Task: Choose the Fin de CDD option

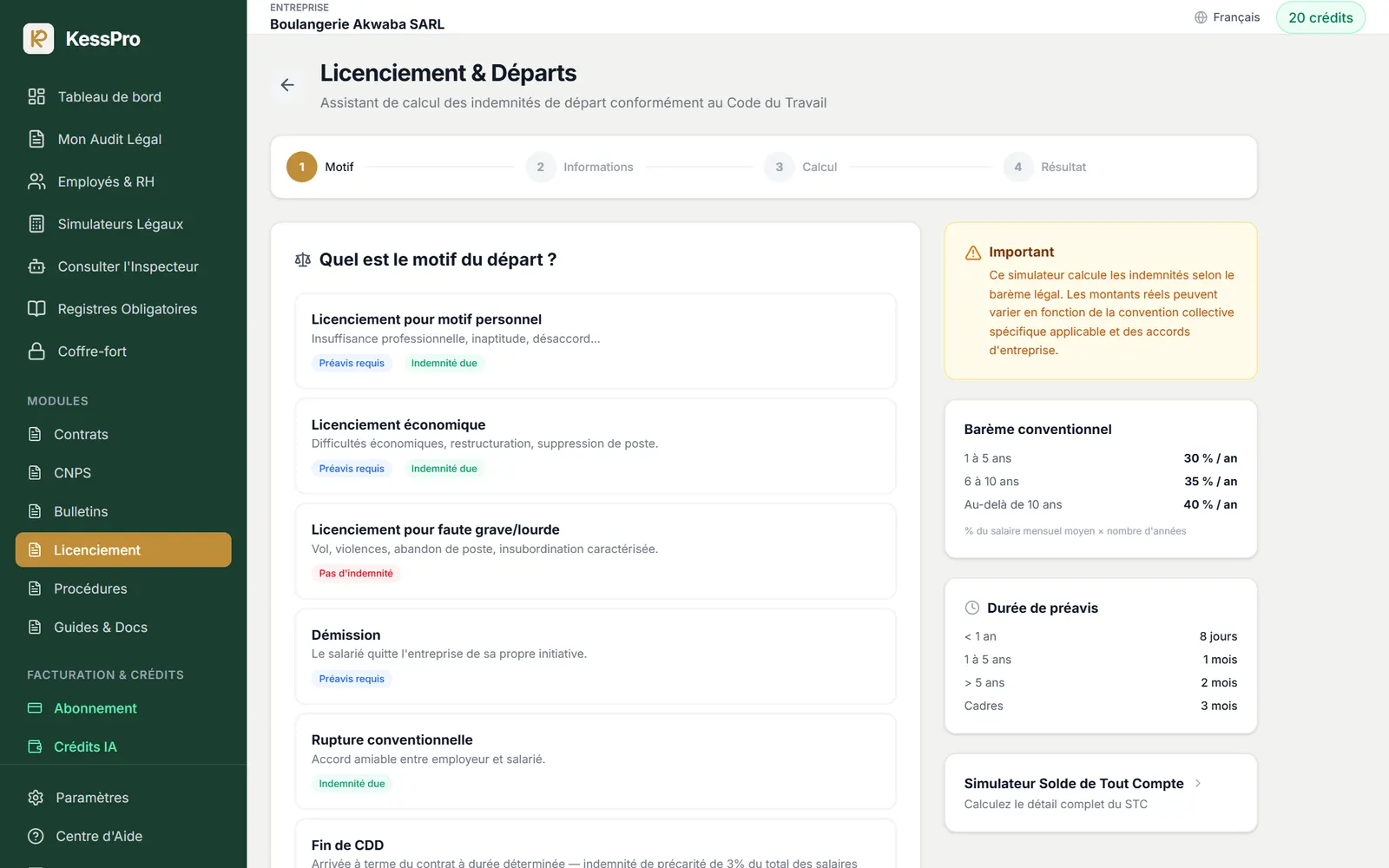Action: tap(596, 844)
